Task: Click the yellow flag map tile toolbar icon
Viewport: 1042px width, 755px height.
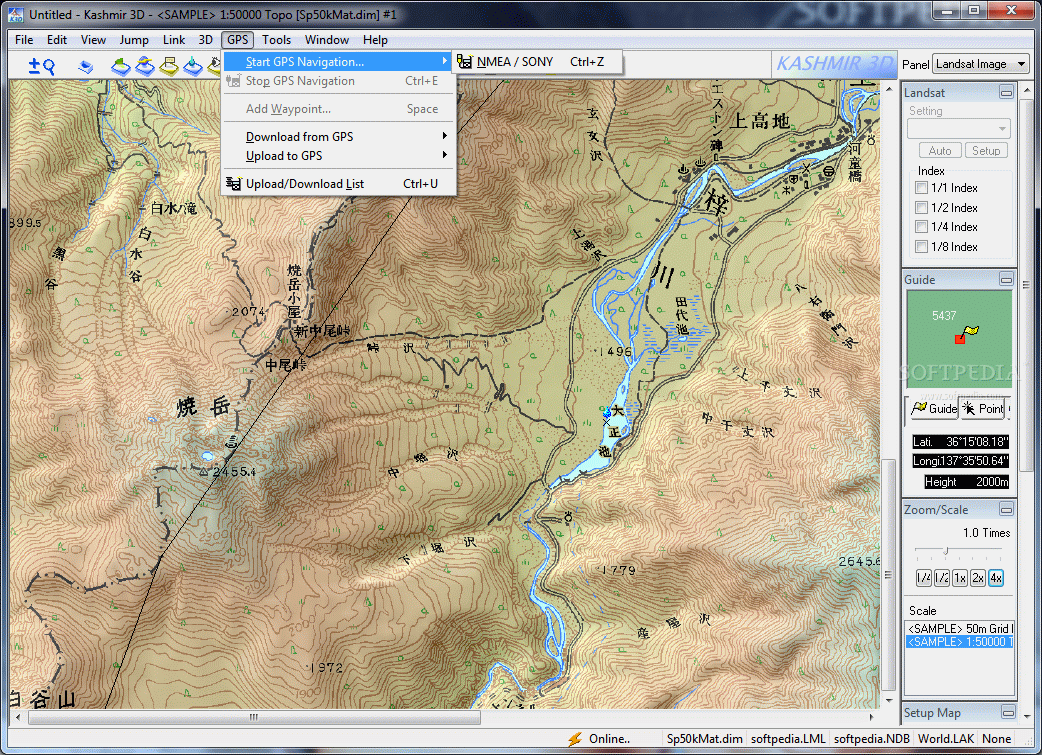Action: coord(169,66)
